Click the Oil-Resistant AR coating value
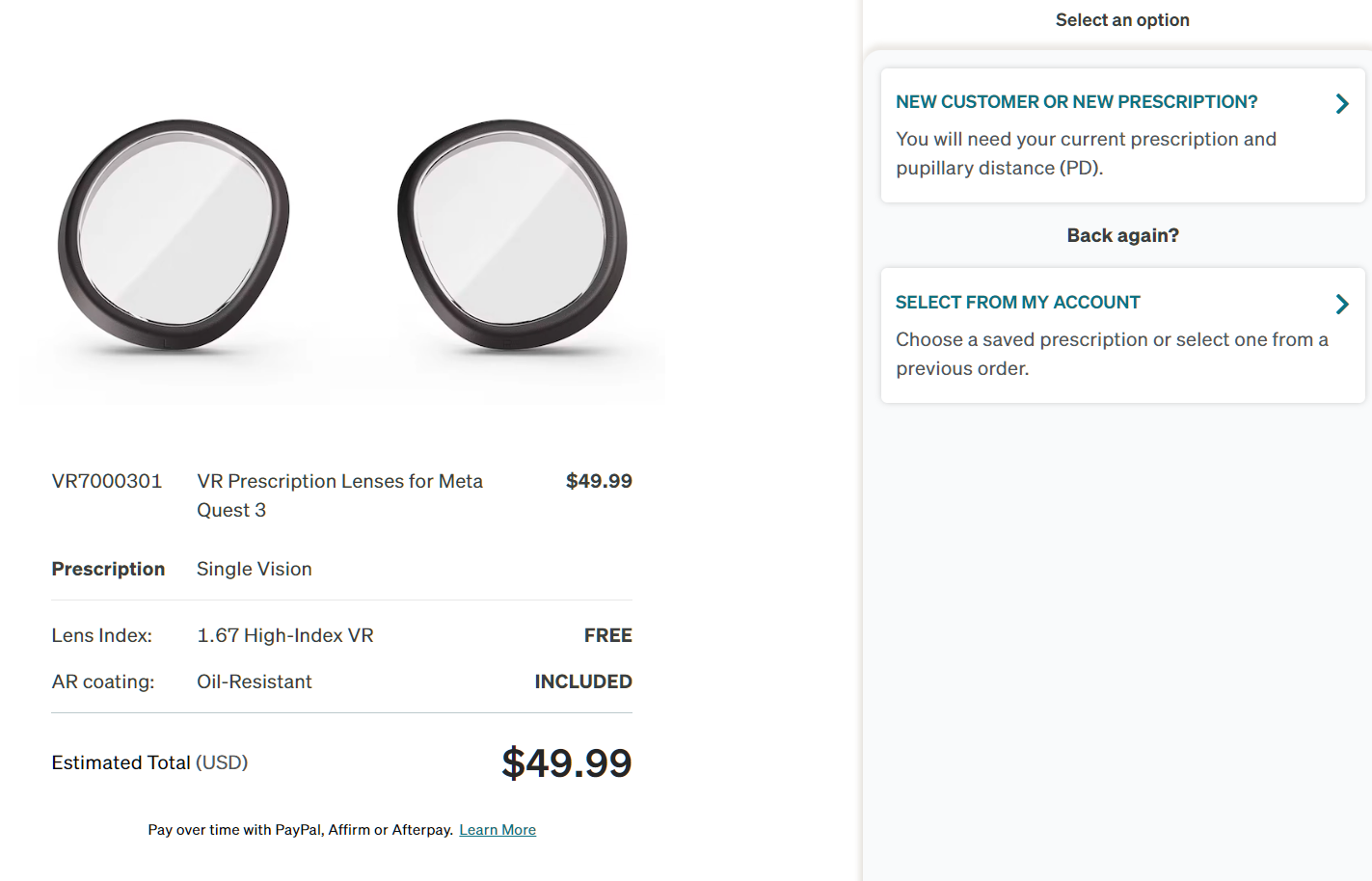This screenshot has width=1372, height=881. (254, 681)
